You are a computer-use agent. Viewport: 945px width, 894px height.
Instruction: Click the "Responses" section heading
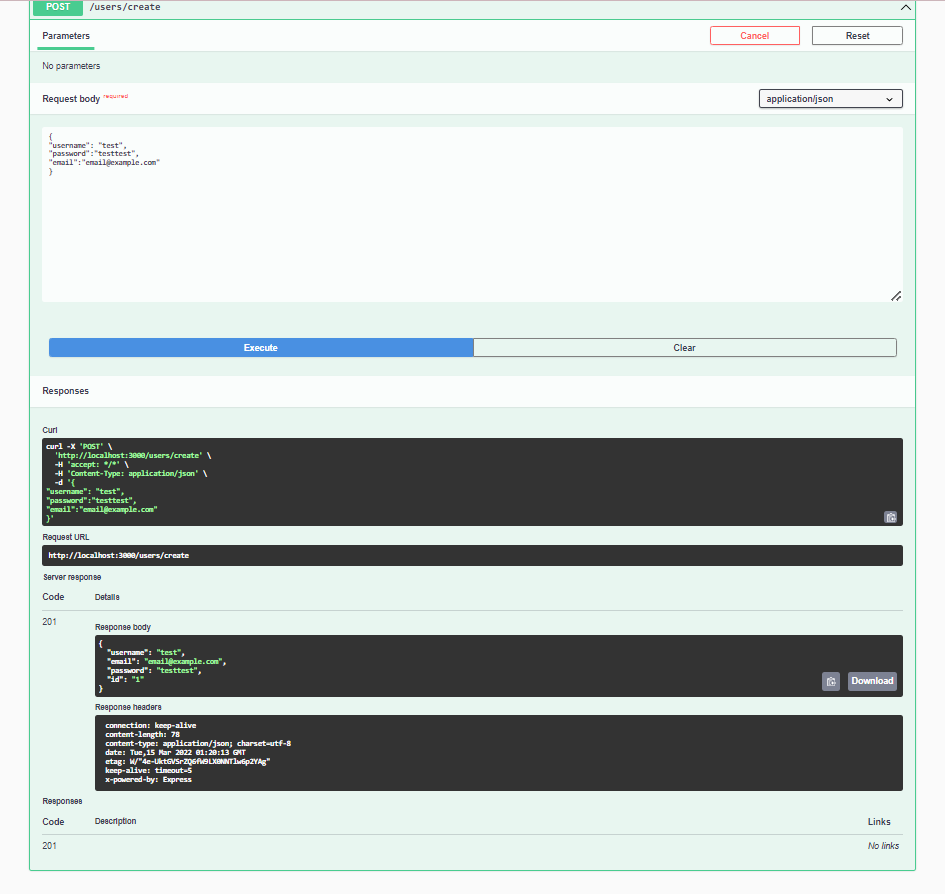point(66,391)
